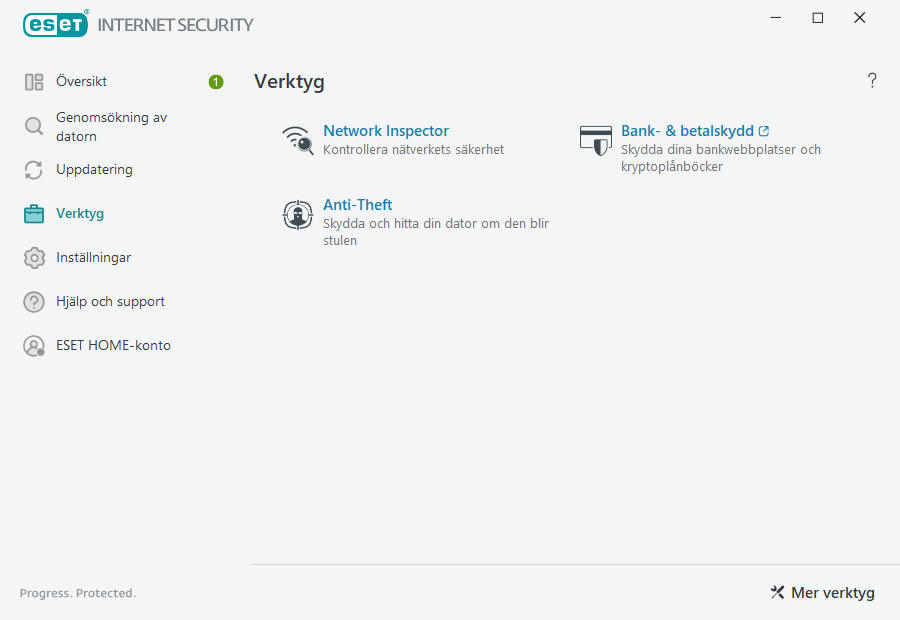Click the Hjälp och support question icon
900x620 pixels.
click(x=33, y=301)
